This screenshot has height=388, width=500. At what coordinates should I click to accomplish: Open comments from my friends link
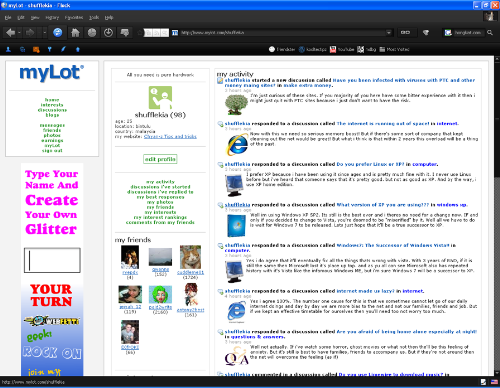click(x=160, y=222)
